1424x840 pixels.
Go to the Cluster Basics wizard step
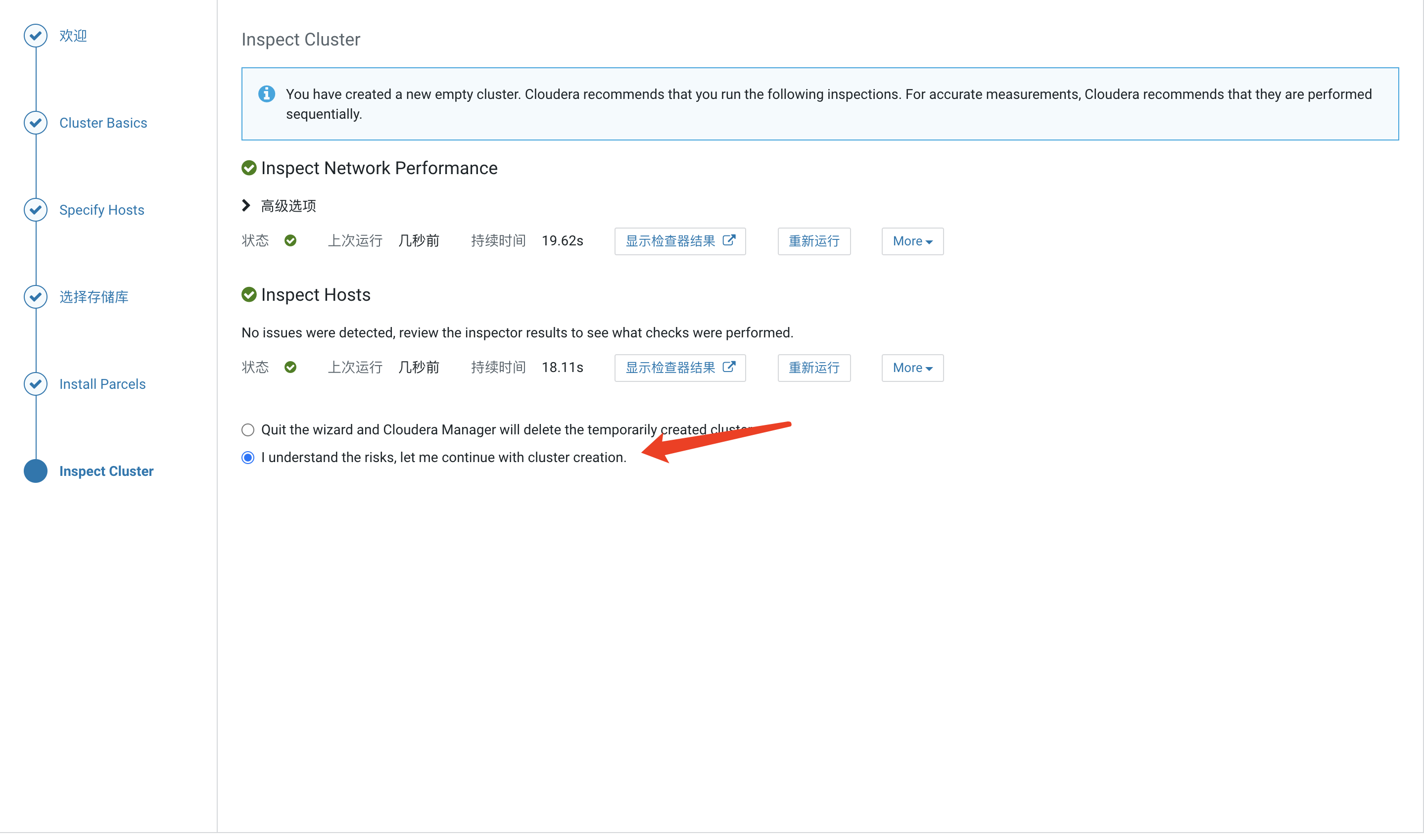click(103, 123)
